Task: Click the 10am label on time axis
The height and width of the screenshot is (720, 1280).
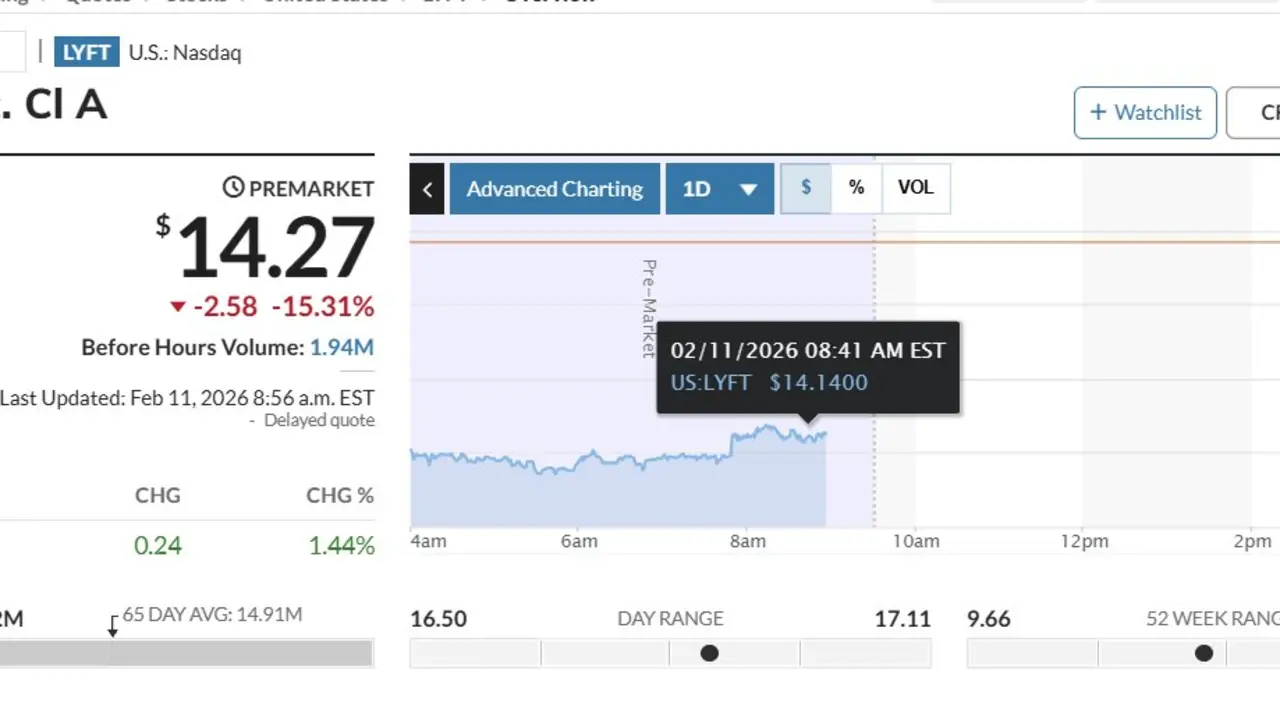Action: coord(916,541)
